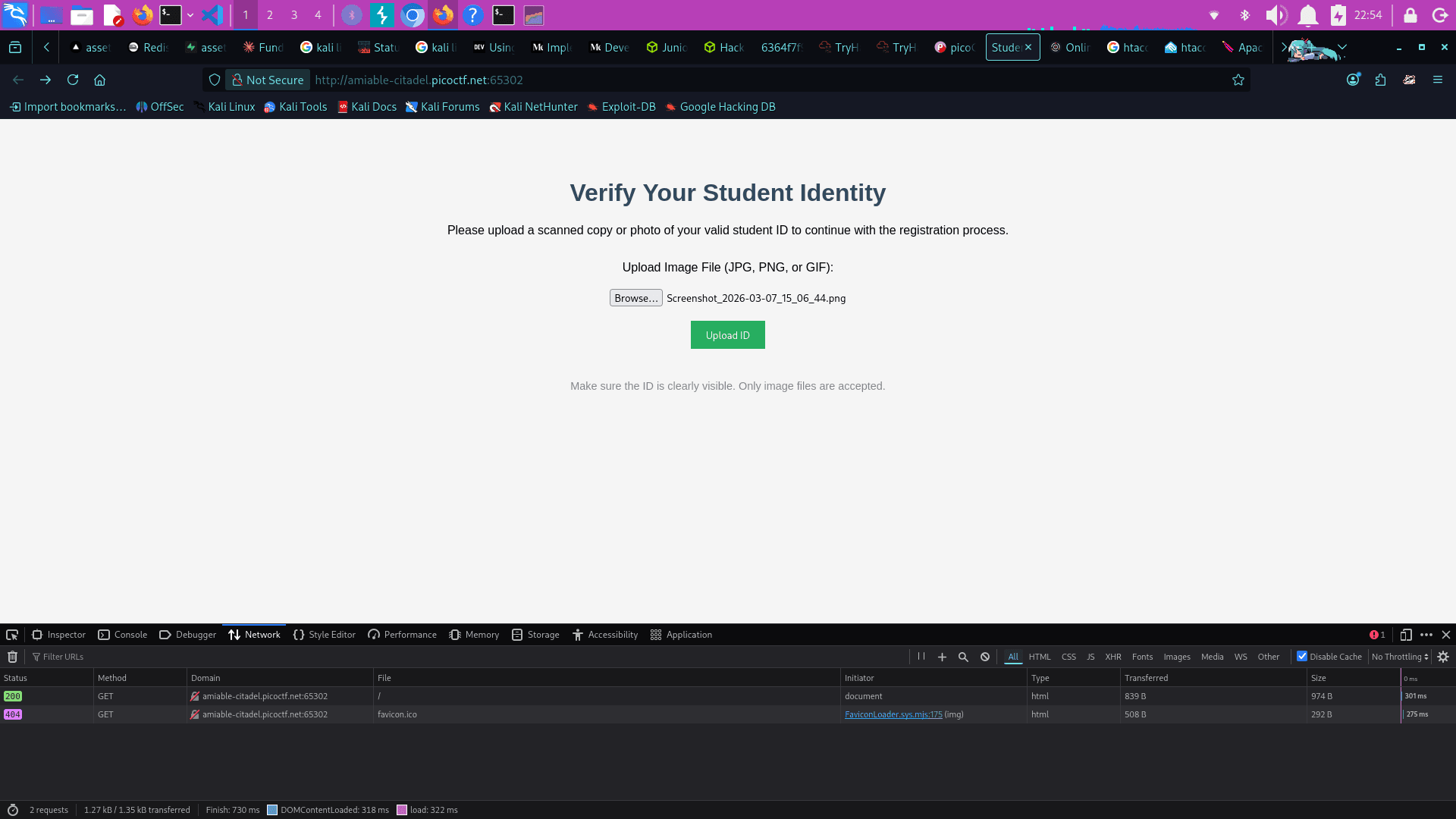This screenshot has height=819, width=1456.
Task: Close the active Student tab
Action: click(1028, 47)
